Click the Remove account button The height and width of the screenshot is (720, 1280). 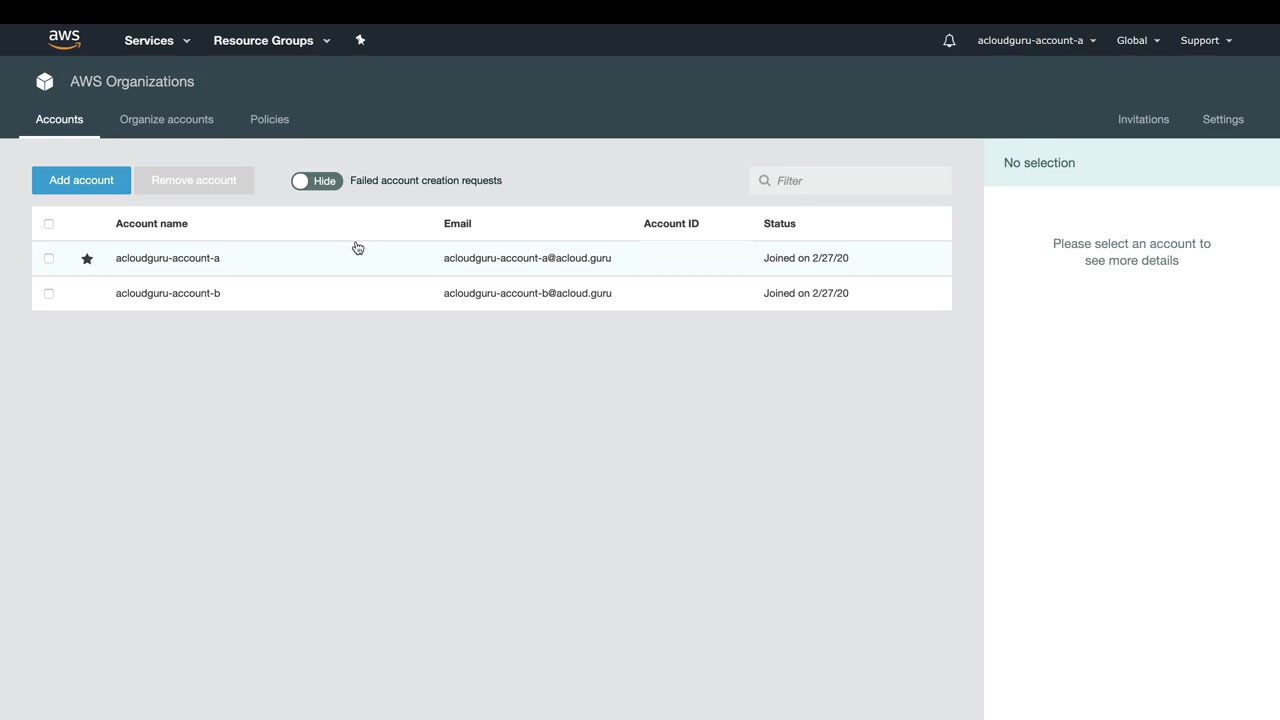pyautogui.click(x=194, y=180)
